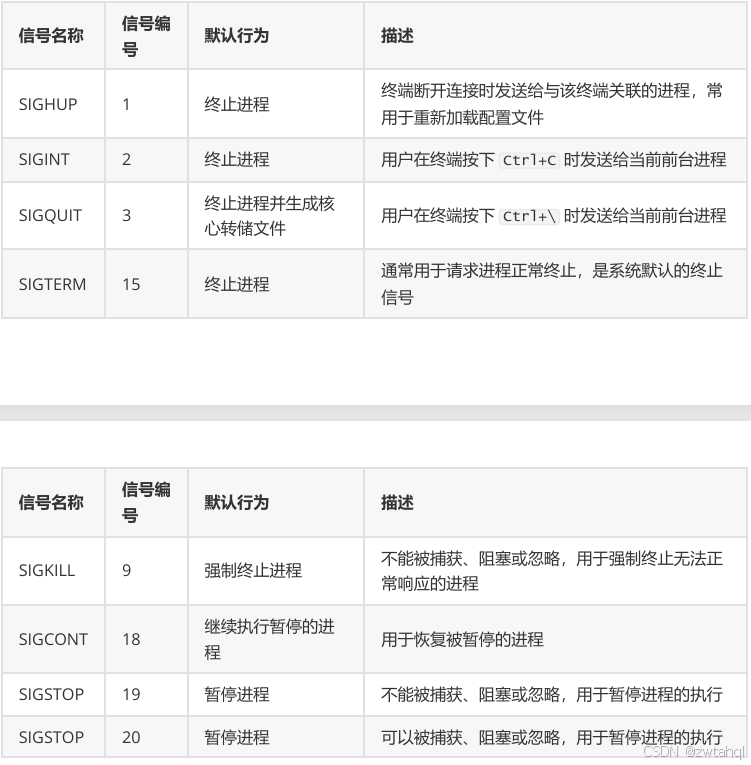Click signal number 3 in SIGQUIT row
751x765 pixels.
[126, 215]
